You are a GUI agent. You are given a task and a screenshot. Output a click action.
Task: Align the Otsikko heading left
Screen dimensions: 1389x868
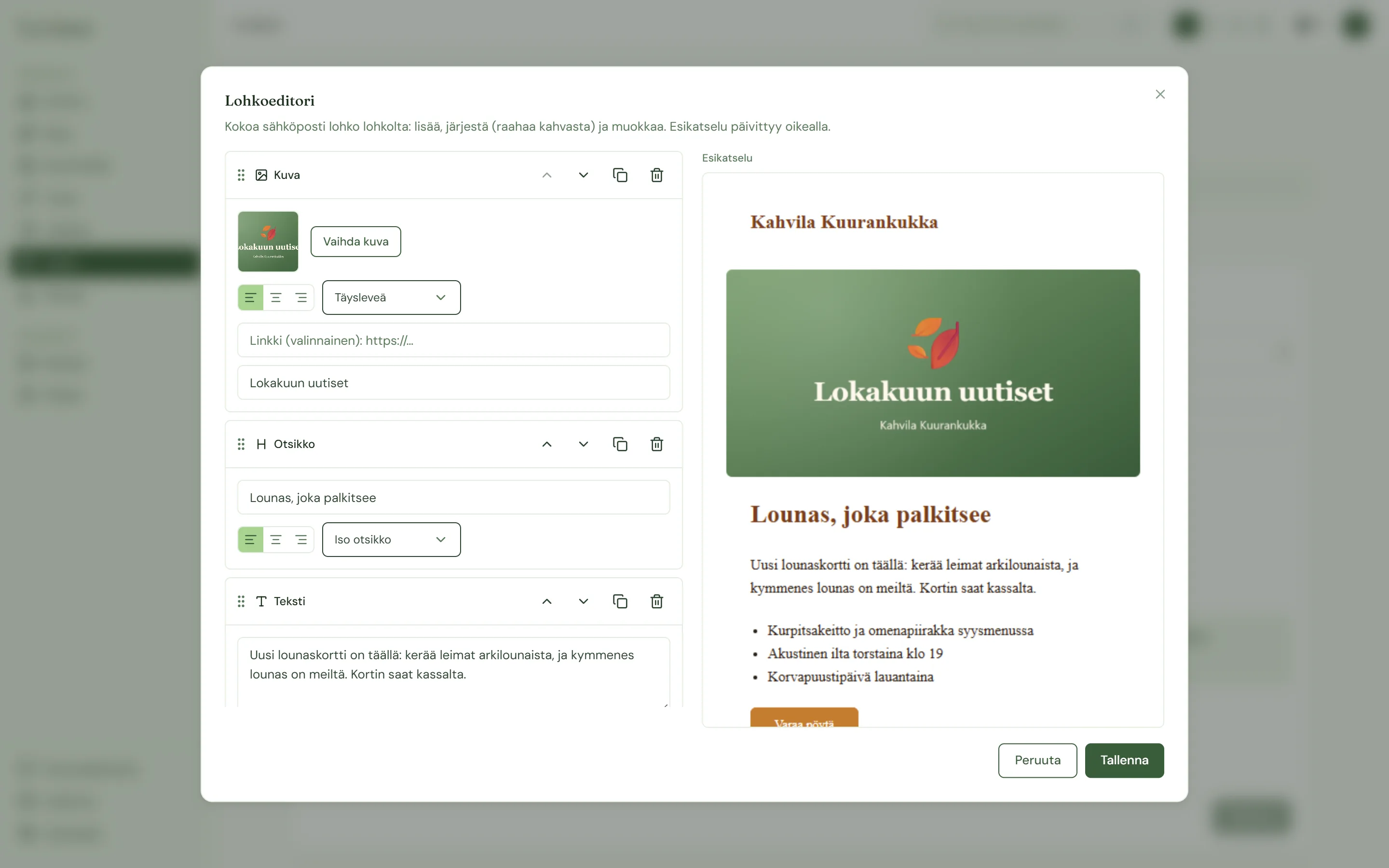250,540
